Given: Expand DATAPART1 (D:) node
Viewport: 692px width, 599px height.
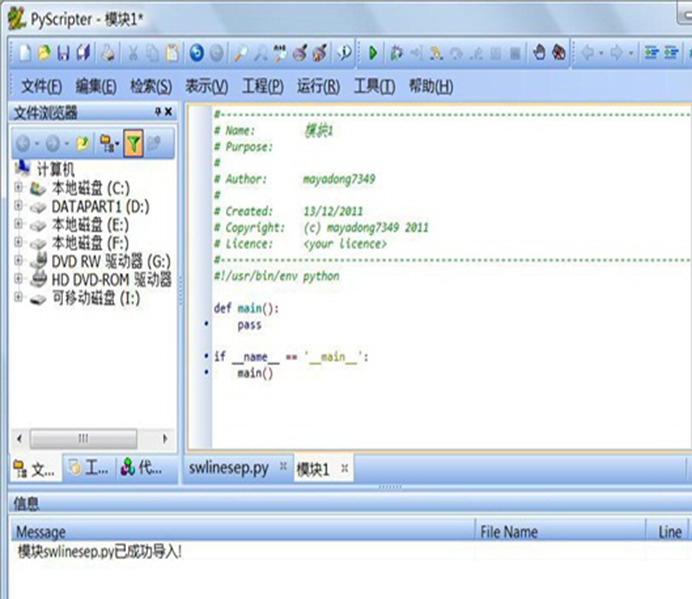Looking at the screenshot, I should coord(18,206).
